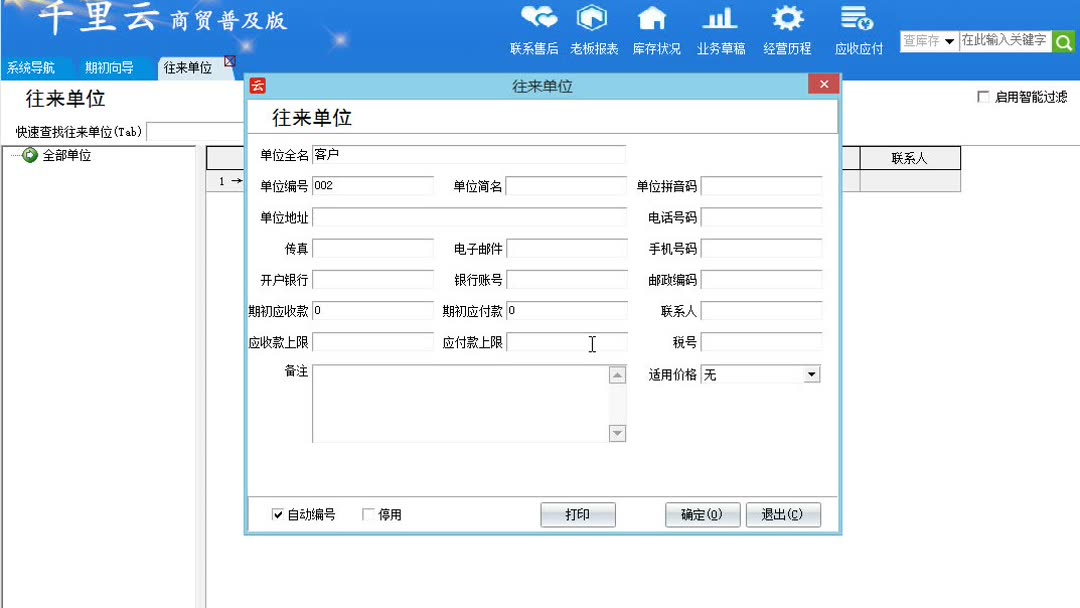The height and width of the screenshot is (608, 1080).
Task: Click the 确定 confirm button
Action: coord(702,514)
